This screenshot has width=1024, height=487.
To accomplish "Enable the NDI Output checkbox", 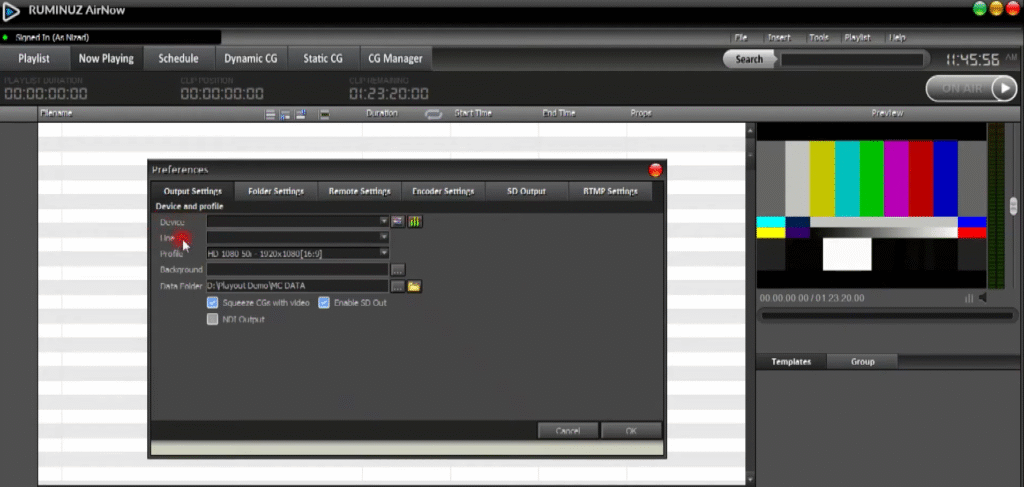I will 213,320.
